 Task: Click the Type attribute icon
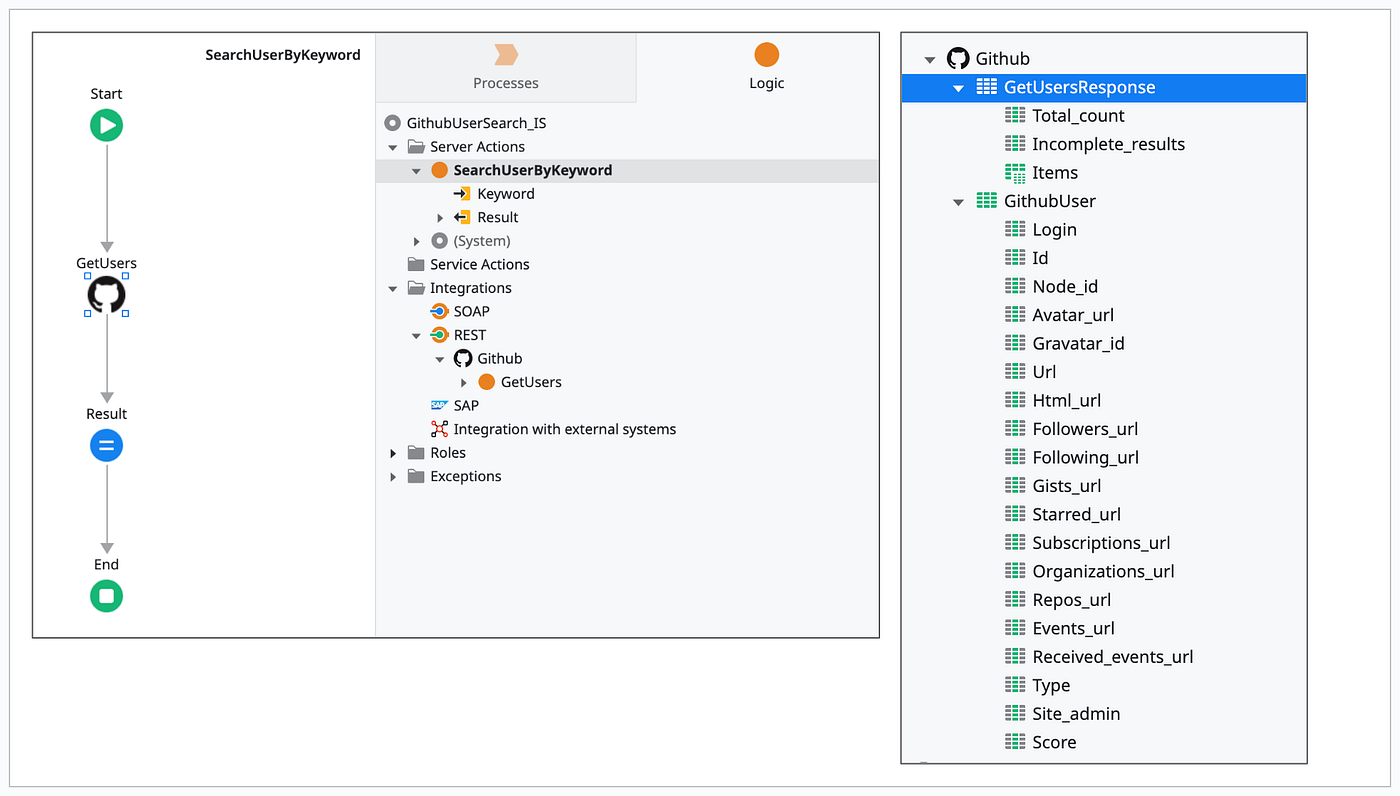1015,685
